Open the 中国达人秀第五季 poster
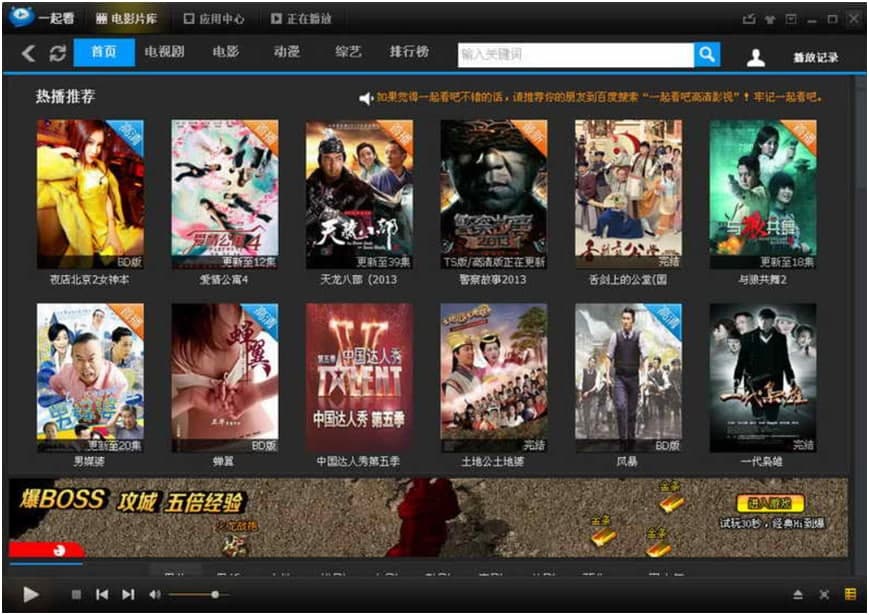The width and height of the screenshot is (869, 615). [358, 377]
